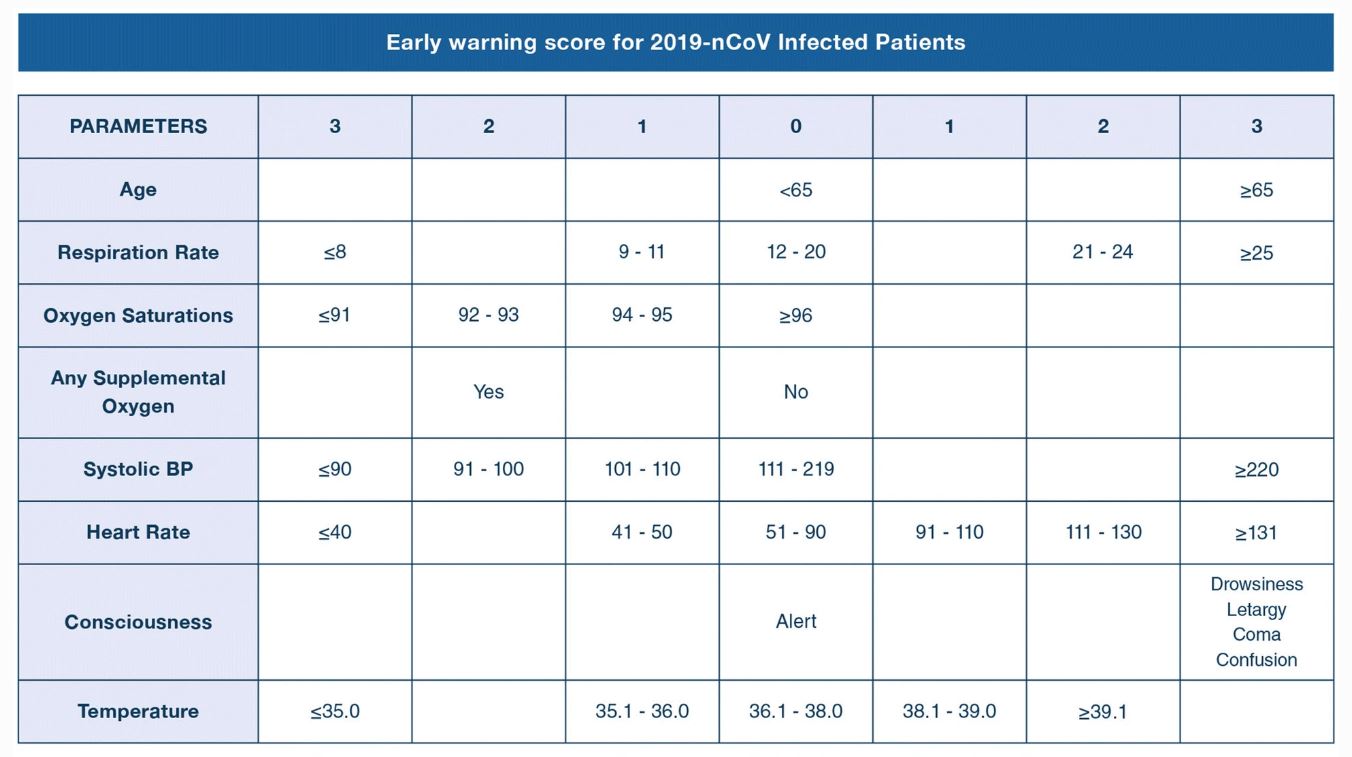Screen dimensions: 1352x757
Task: Select the PARAMETERS header cell
Action: coord(138,126)
